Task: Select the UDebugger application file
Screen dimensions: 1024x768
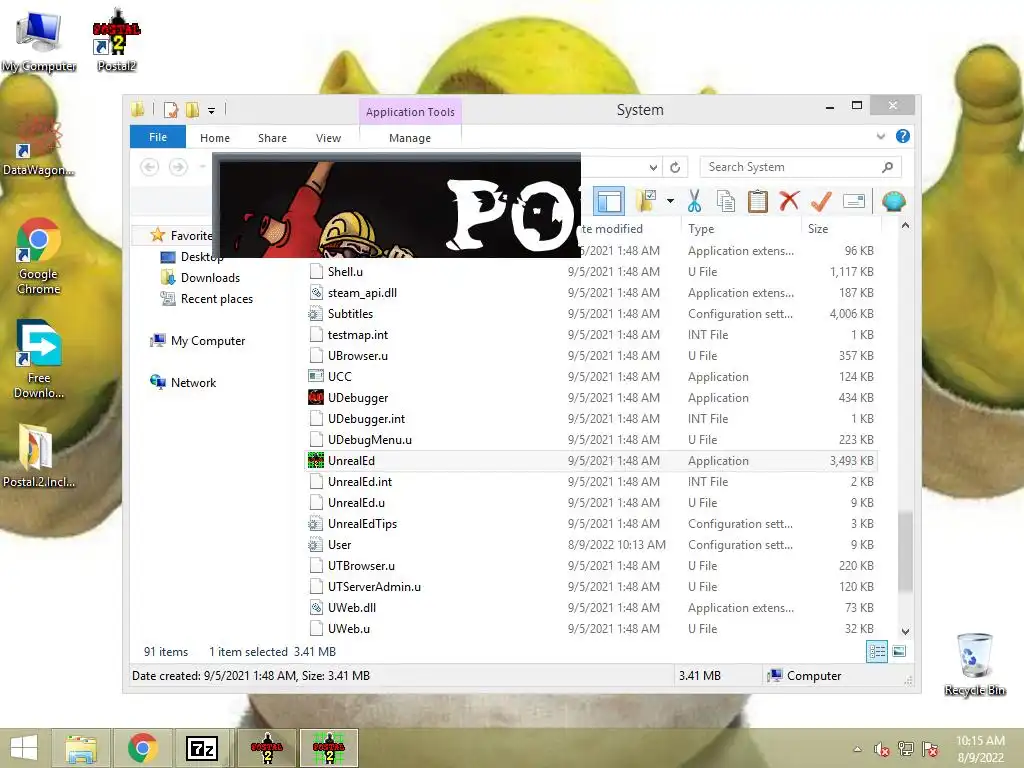Action: pos(591,398)
